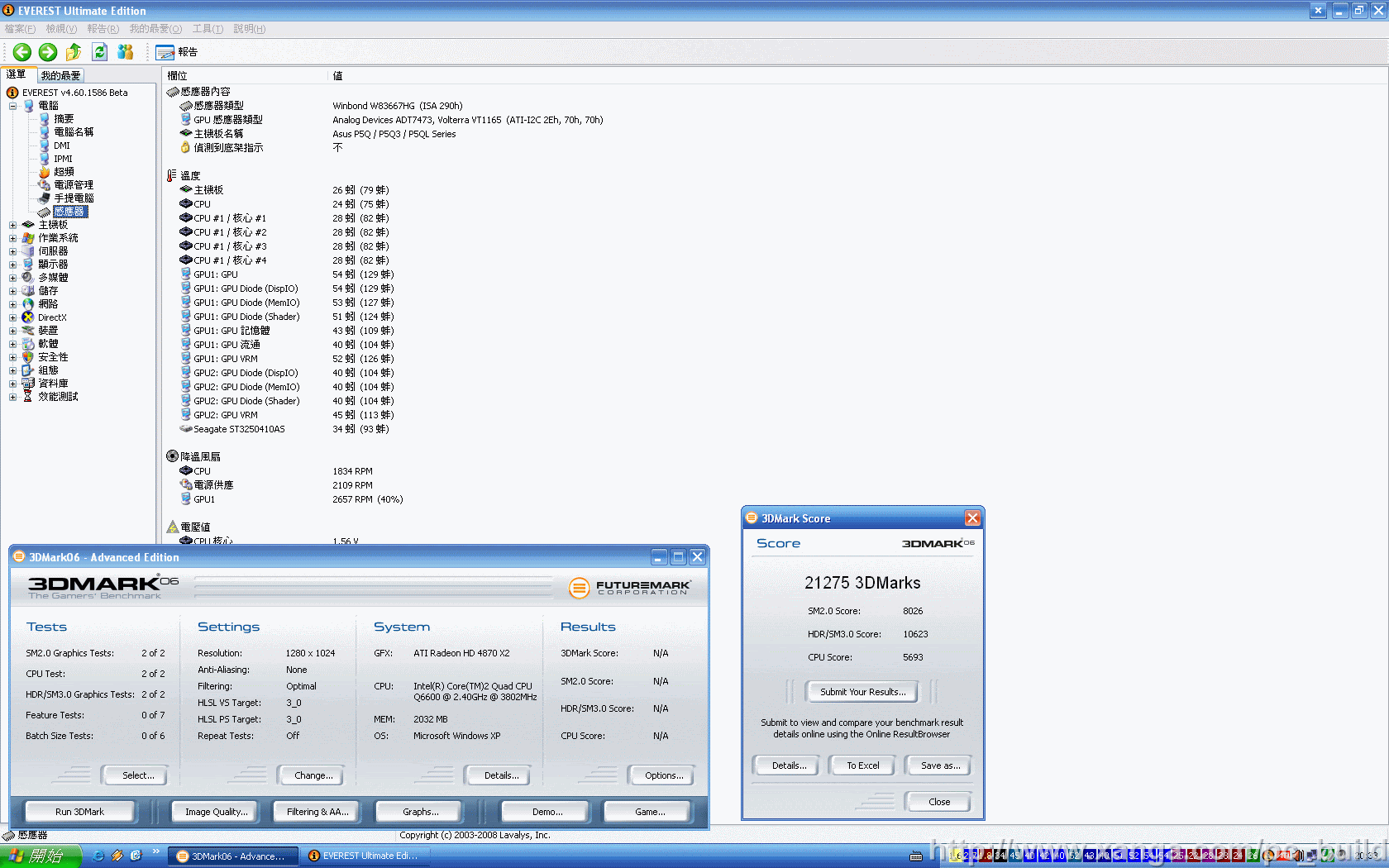Click the 感應器內容 chip section icon
This screenshot has height=868, width=1389.
point(172,92)
